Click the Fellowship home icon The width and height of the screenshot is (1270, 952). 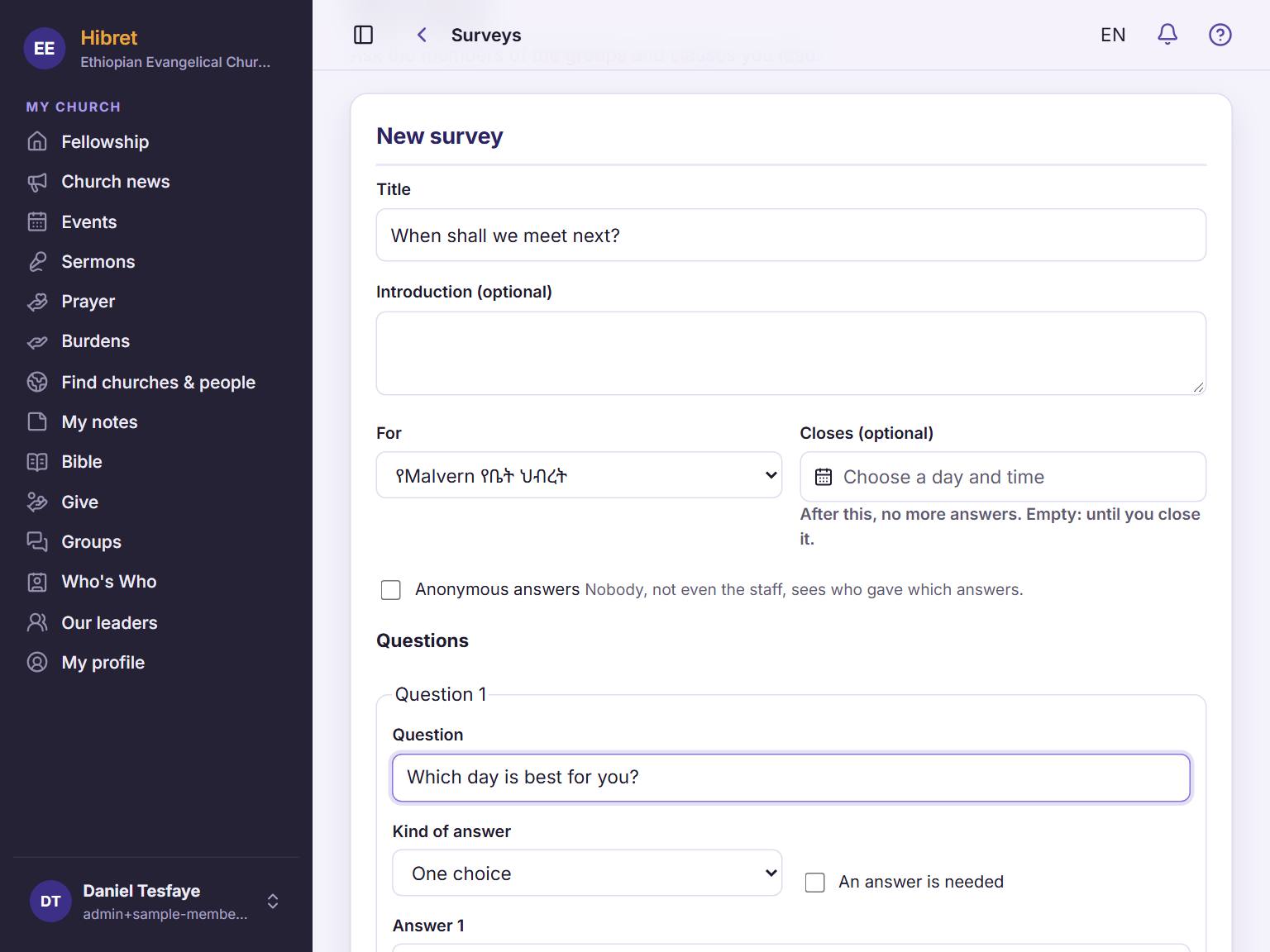37,141
